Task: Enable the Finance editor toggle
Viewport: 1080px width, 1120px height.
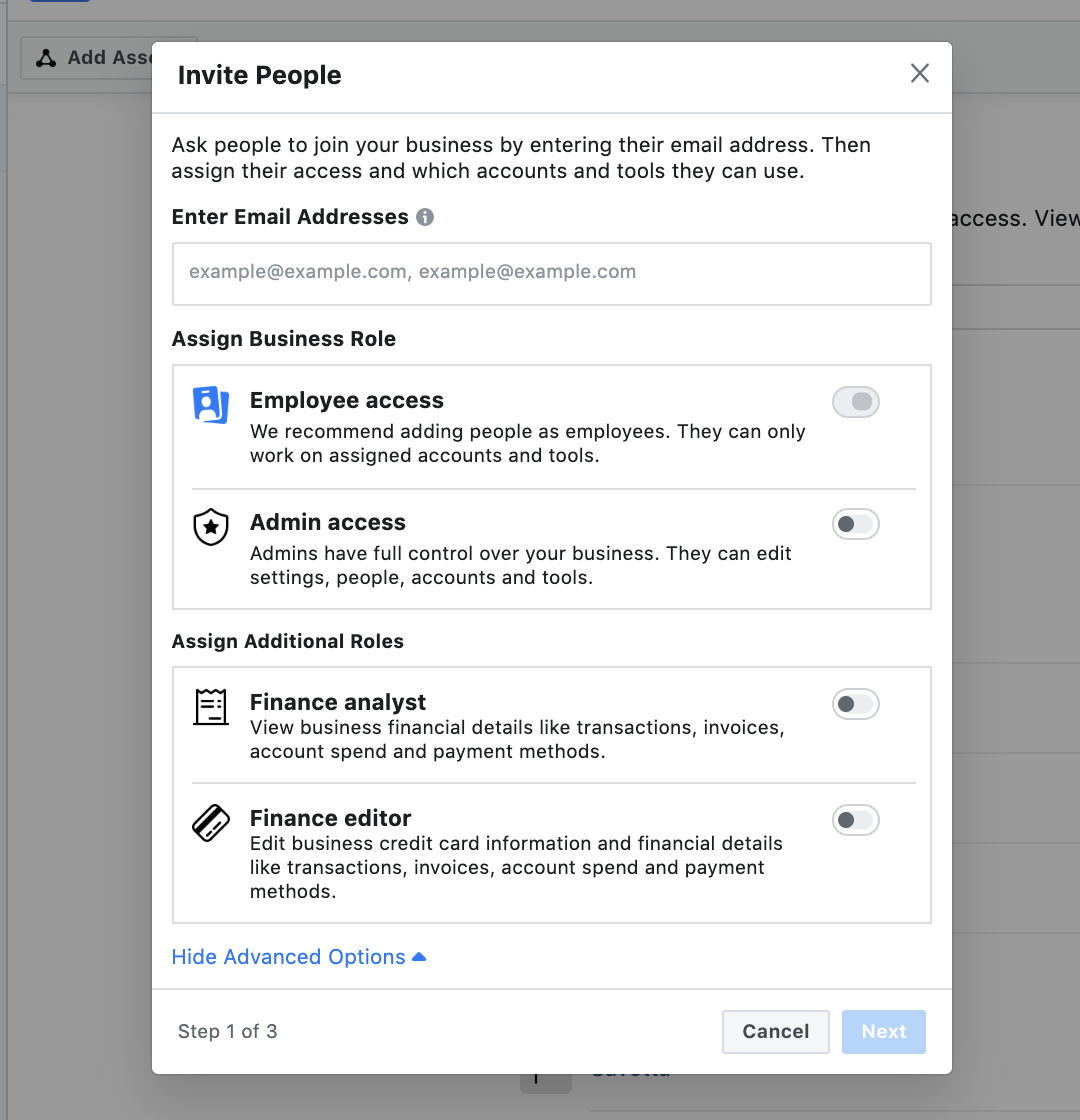Action: pyautogui.click(x=855, y=820)
